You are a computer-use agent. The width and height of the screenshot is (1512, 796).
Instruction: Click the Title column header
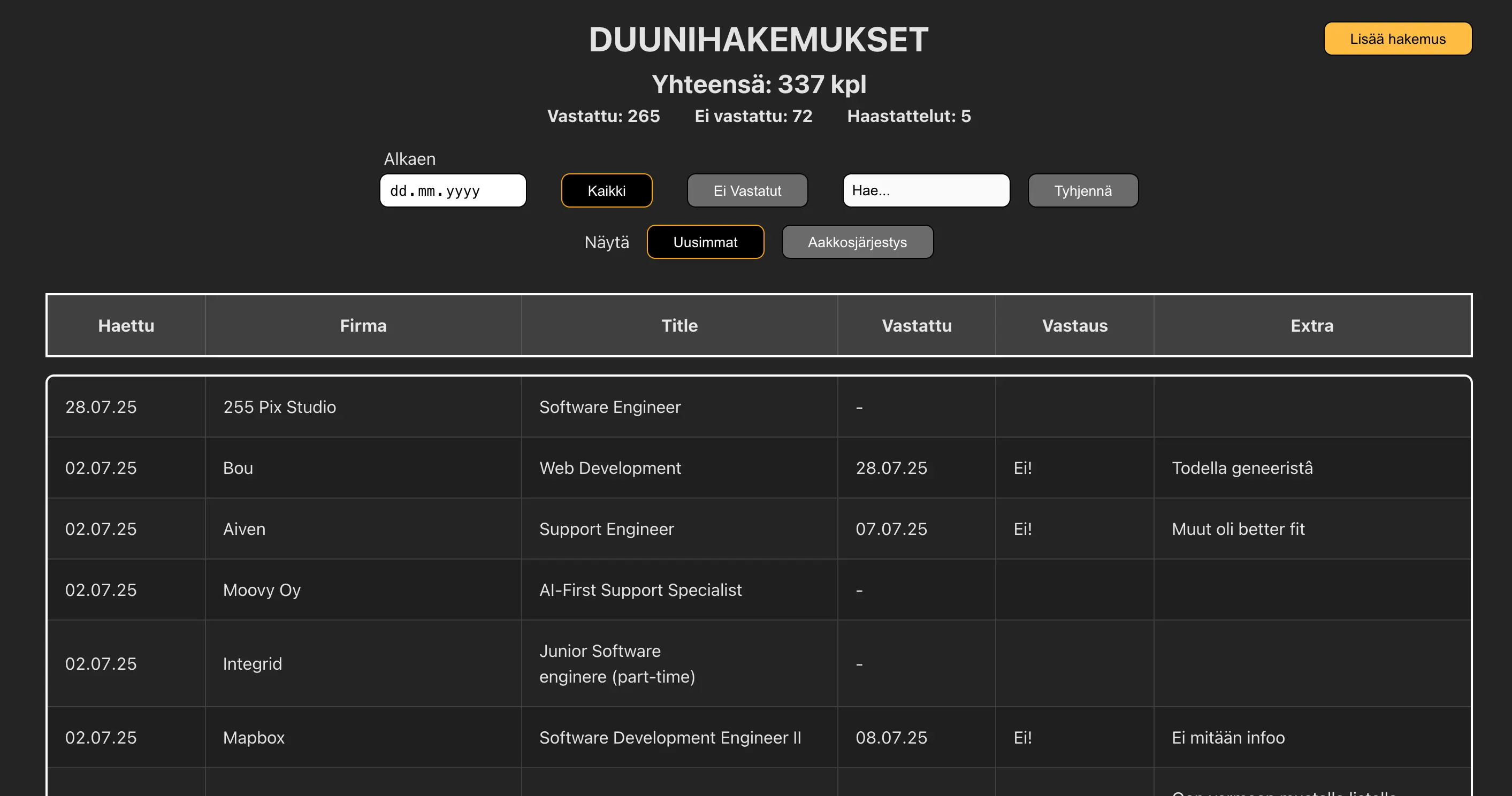pyautogui.click(x=679, y=325)
